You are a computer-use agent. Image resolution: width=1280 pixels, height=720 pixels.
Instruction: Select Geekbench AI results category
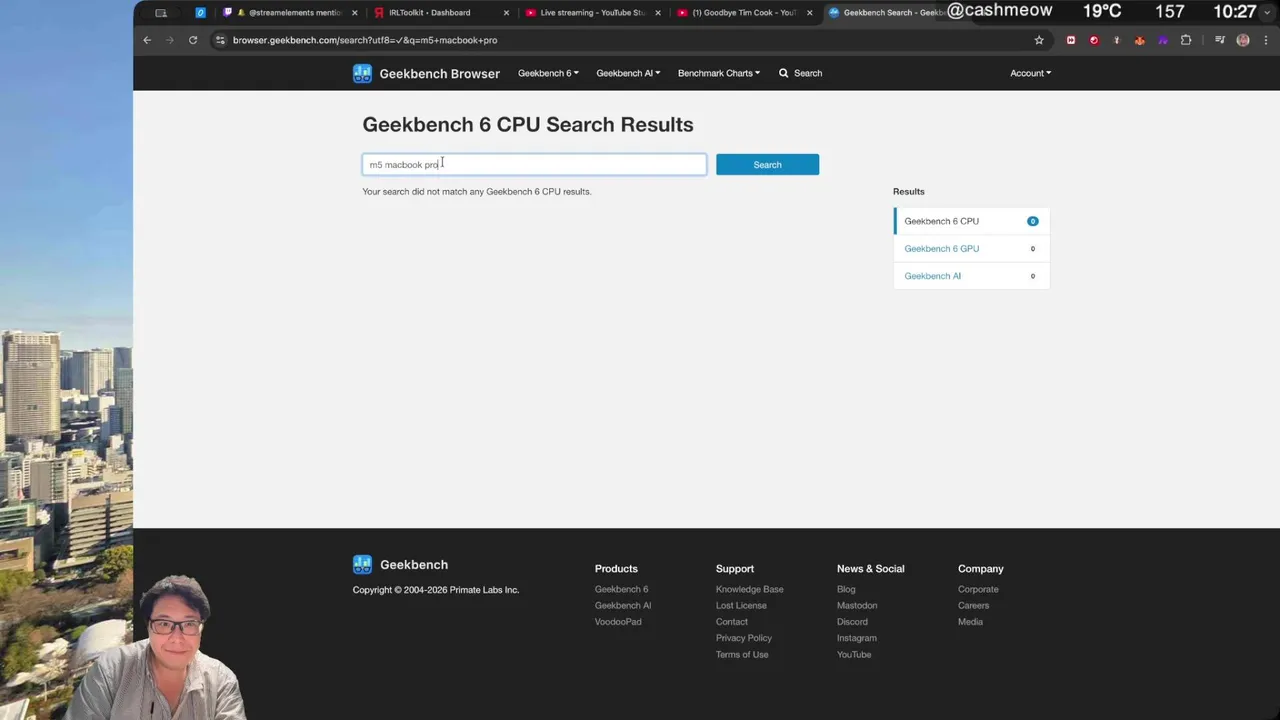point(971,276)
